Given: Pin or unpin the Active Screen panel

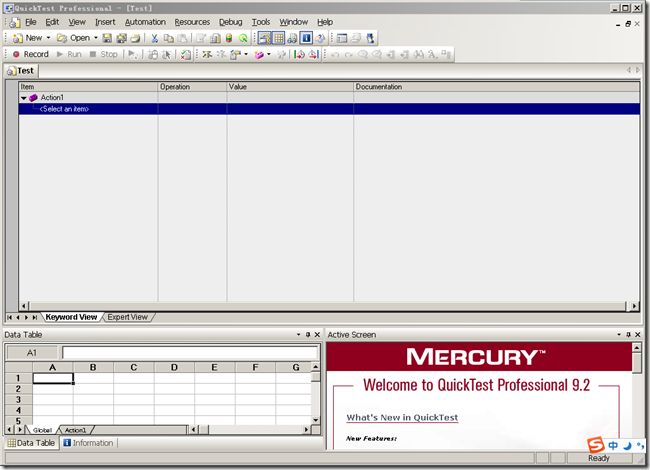Looking at the screenshot, I should click(628, 334).
